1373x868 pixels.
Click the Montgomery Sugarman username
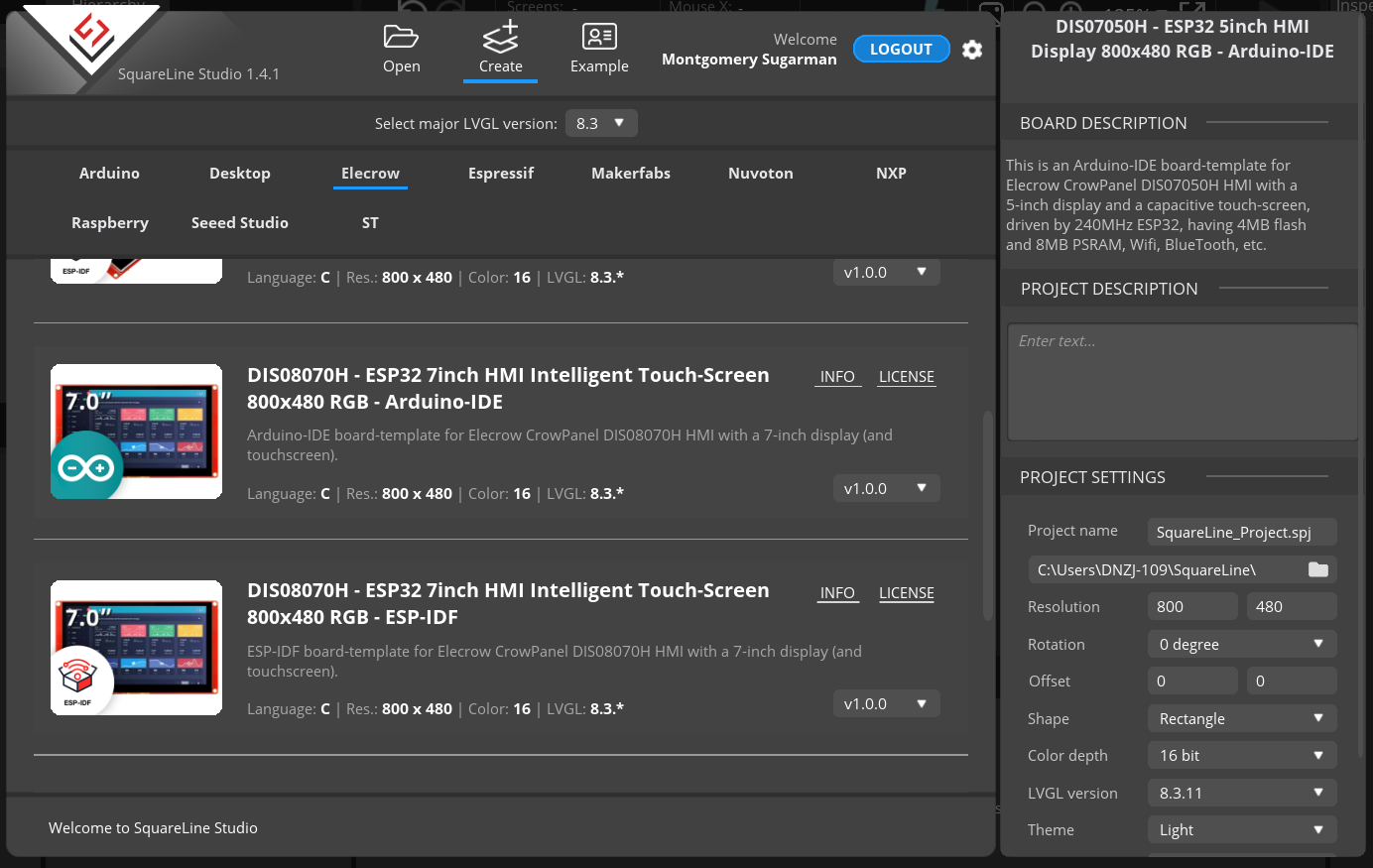pos(749,60)
